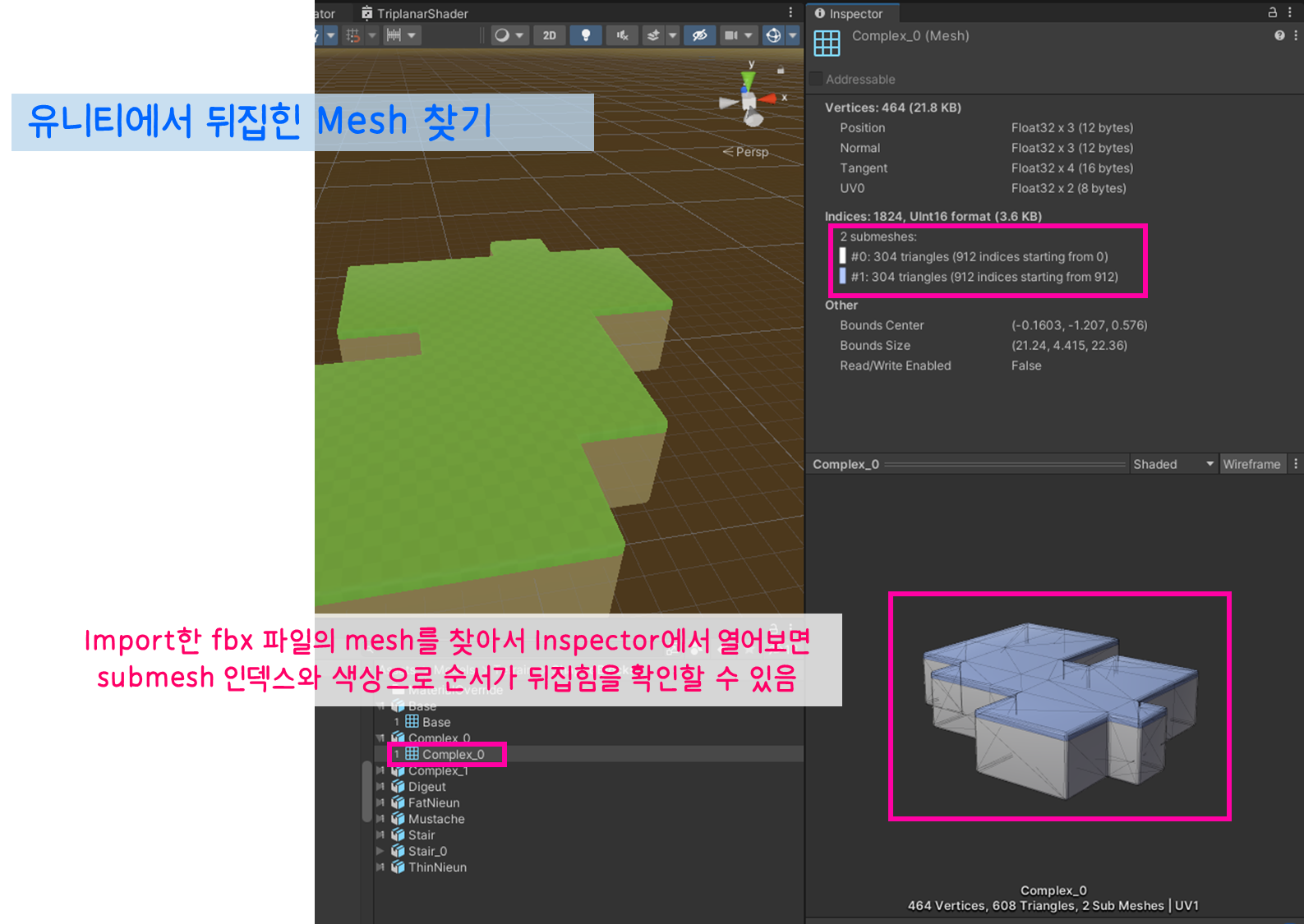Toggle the Wireframe preview button
1304x924 pixels.
[1251, 464]
